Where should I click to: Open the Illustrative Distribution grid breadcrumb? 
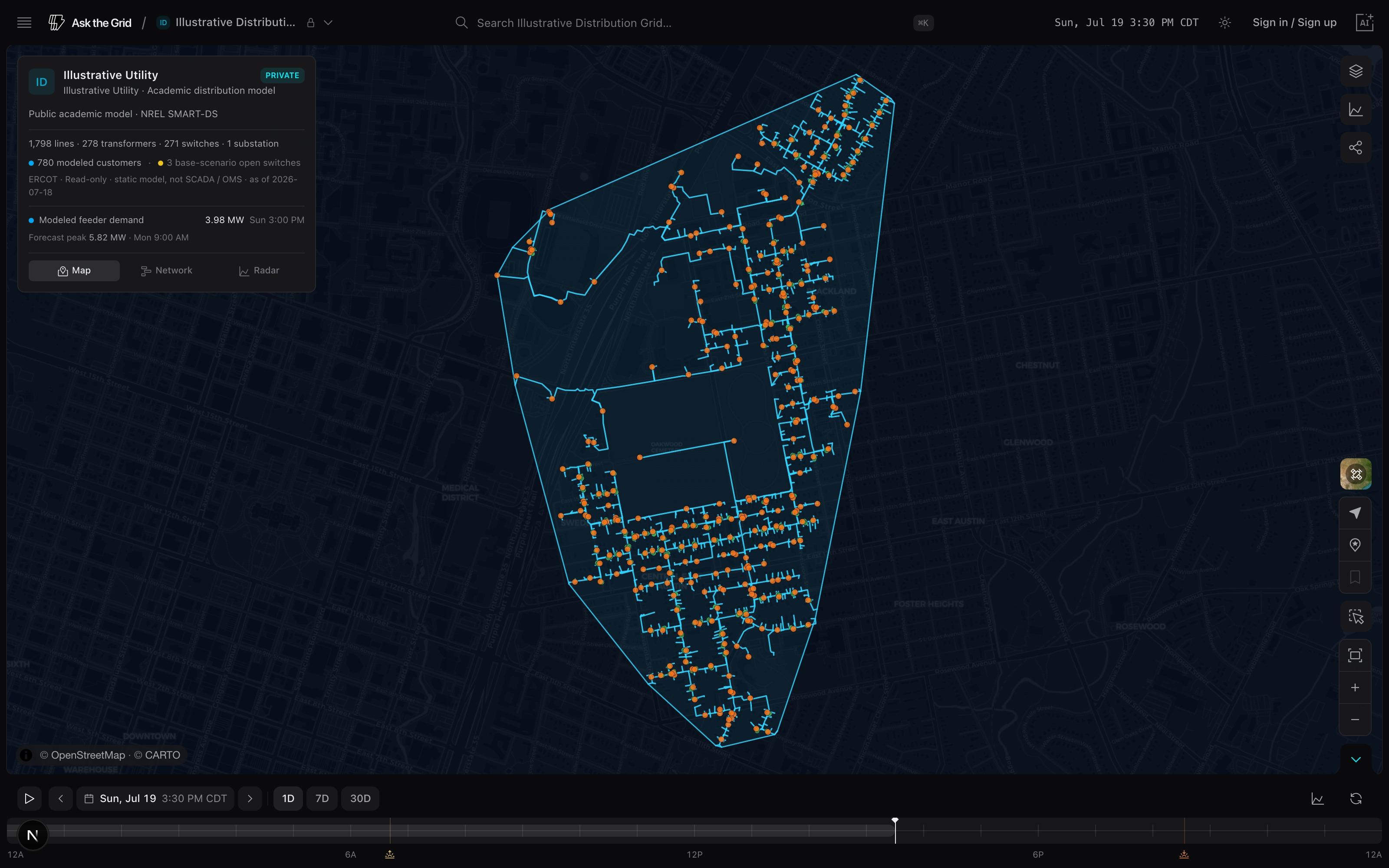pos(226,23)
